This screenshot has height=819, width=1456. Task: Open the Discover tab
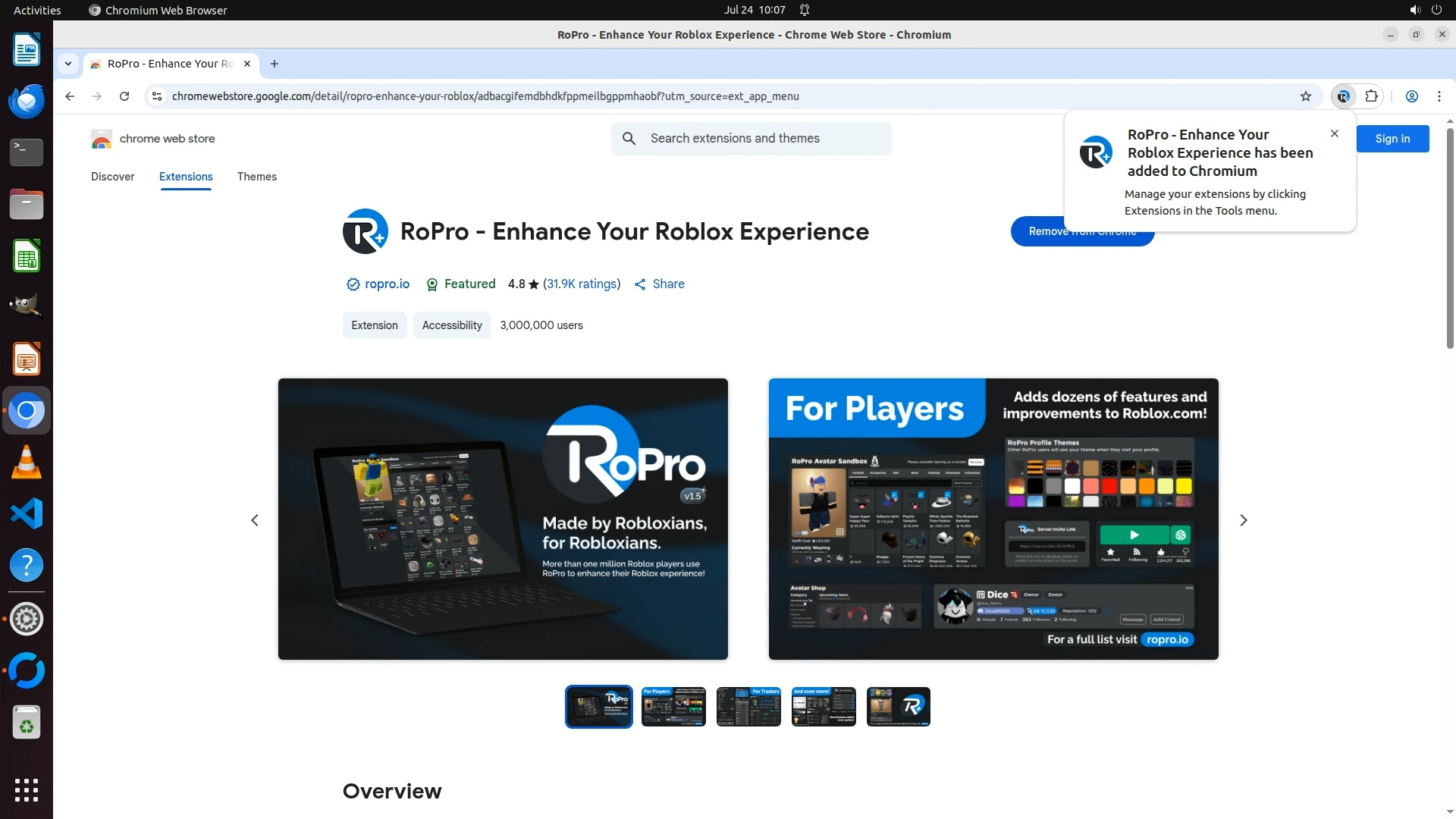tap(112, 177)
